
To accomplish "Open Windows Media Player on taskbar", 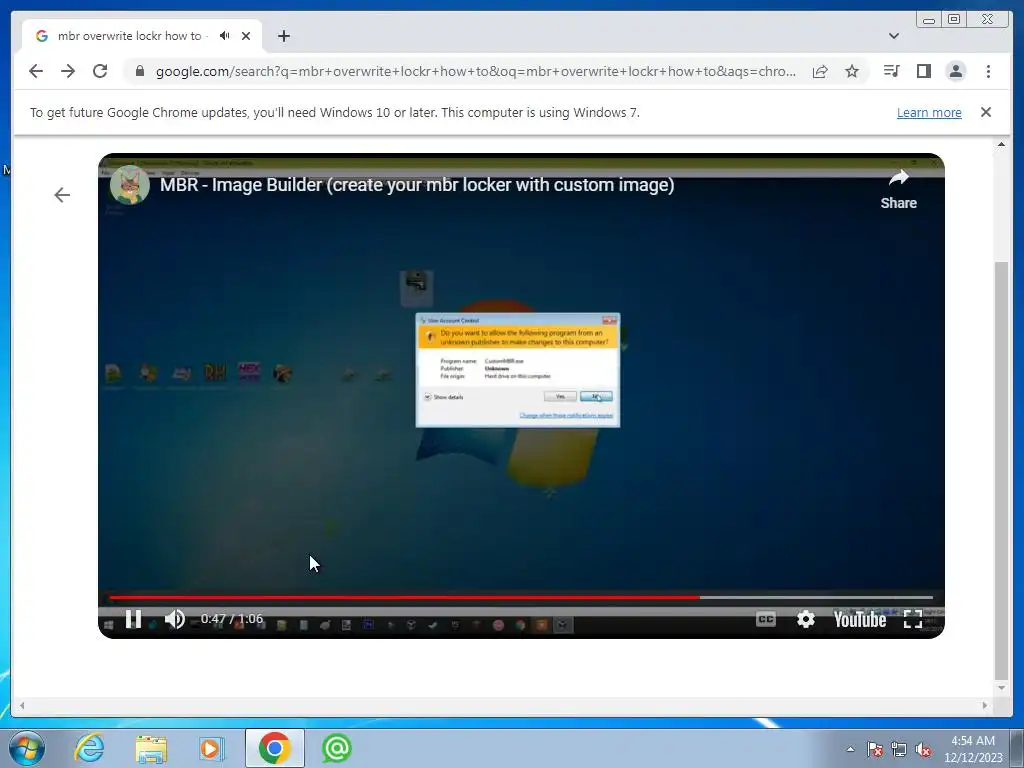I will [212, 748].
